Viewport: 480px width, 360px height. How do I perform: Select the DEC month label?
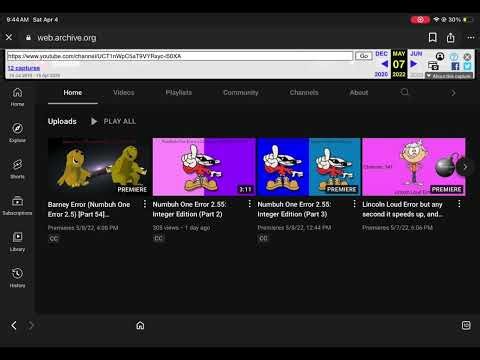point(381,54)
